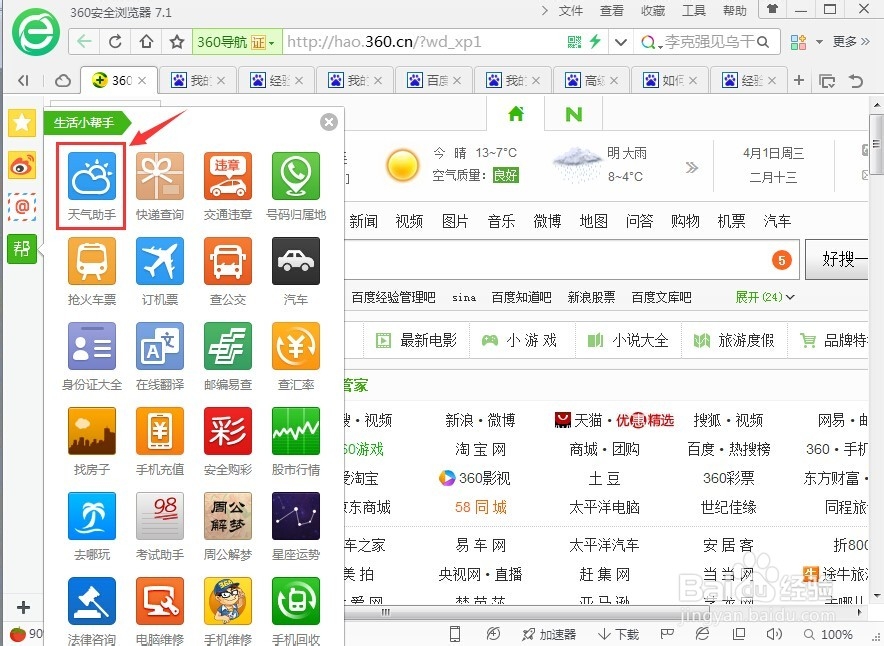The height and width of the screenshot is (646, 884).
Task: Open the 淘宝网 site link
Action: coord(480,449)
